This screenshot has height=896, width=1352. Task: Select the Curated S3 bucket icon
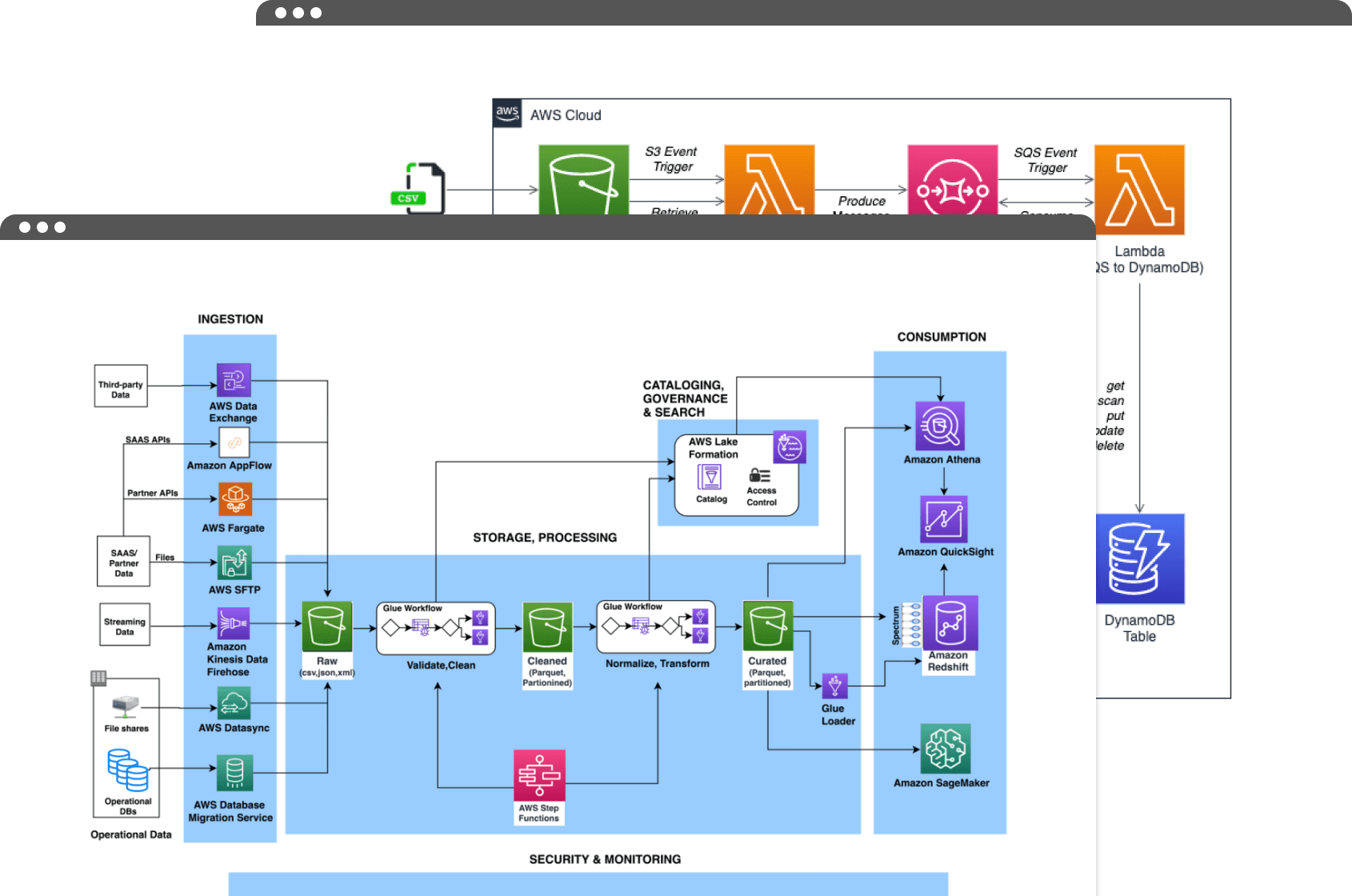(767, 626)
